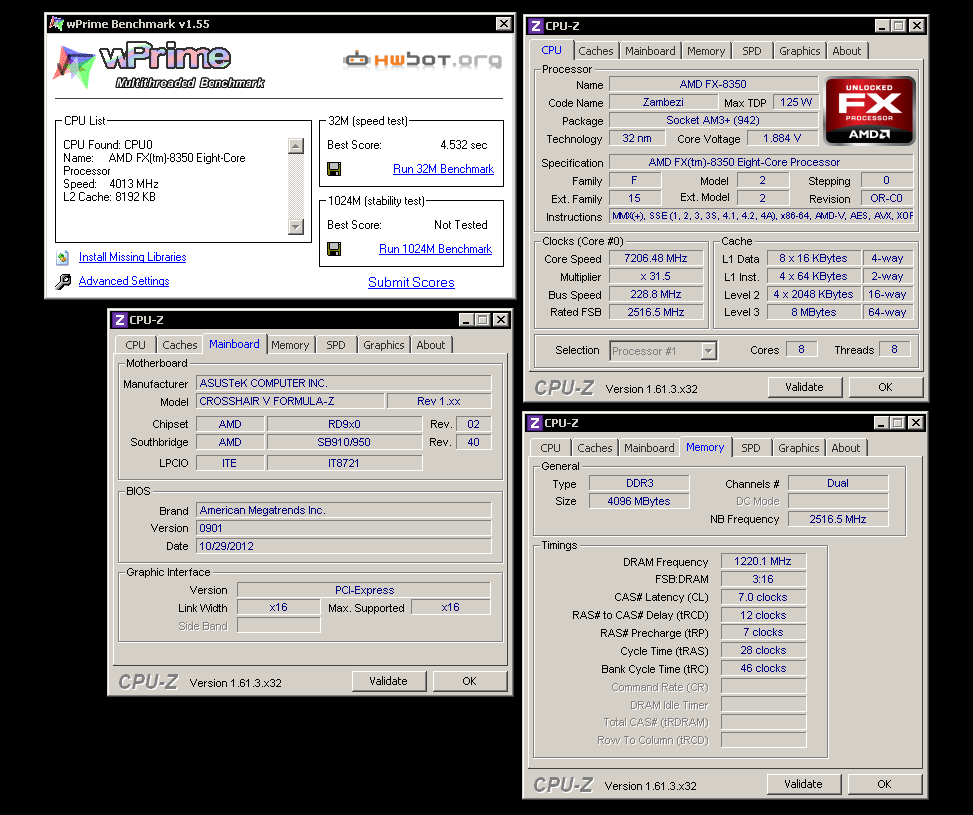Click the motherboard Model field CROSSHAIR V FORMULA-Z
This screenshot has height=815, width=973.
click(x=290, y=401)
